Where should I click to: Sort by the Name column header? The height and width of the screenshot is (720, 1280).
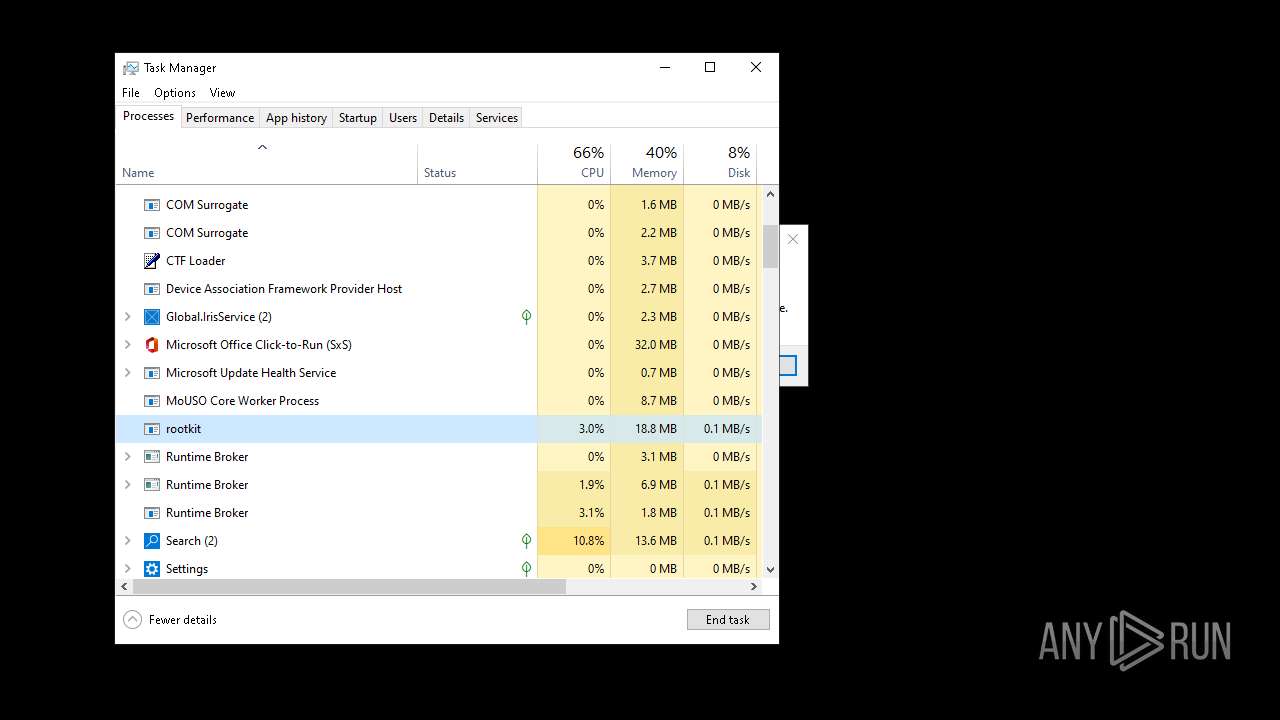click(266, 164)
